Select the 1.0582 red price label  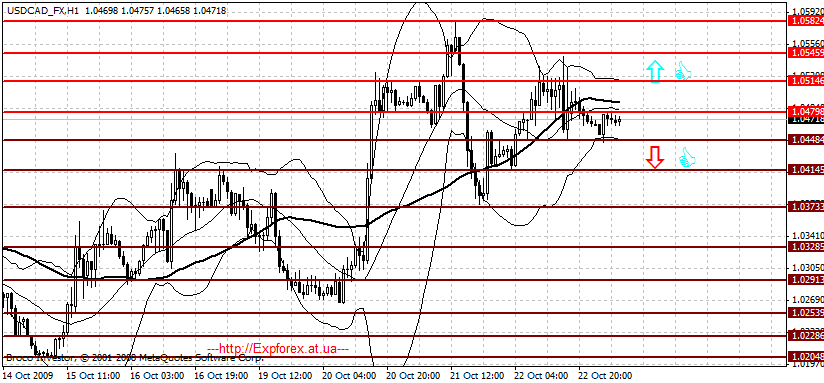[806, 20]
